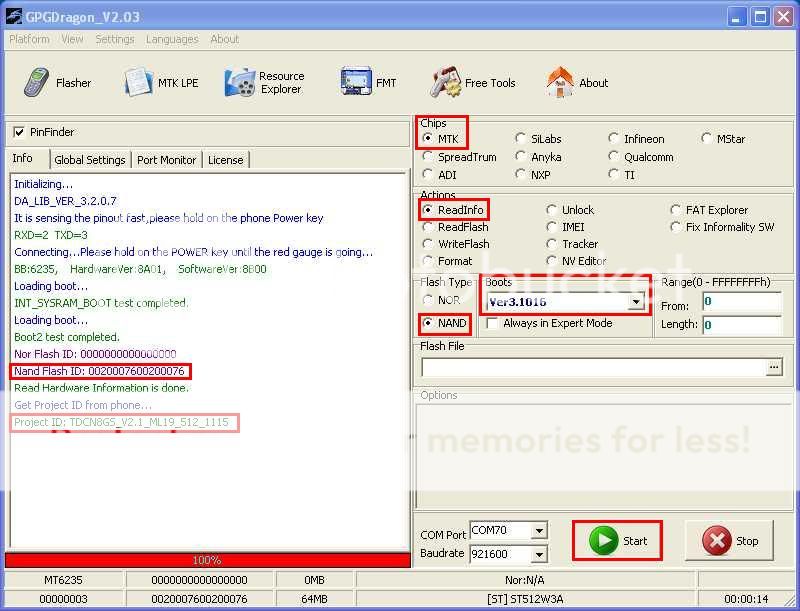Screen dimensions: 800x611
Task: Click the 64MB status bar cell
Action: coord(314,599)
